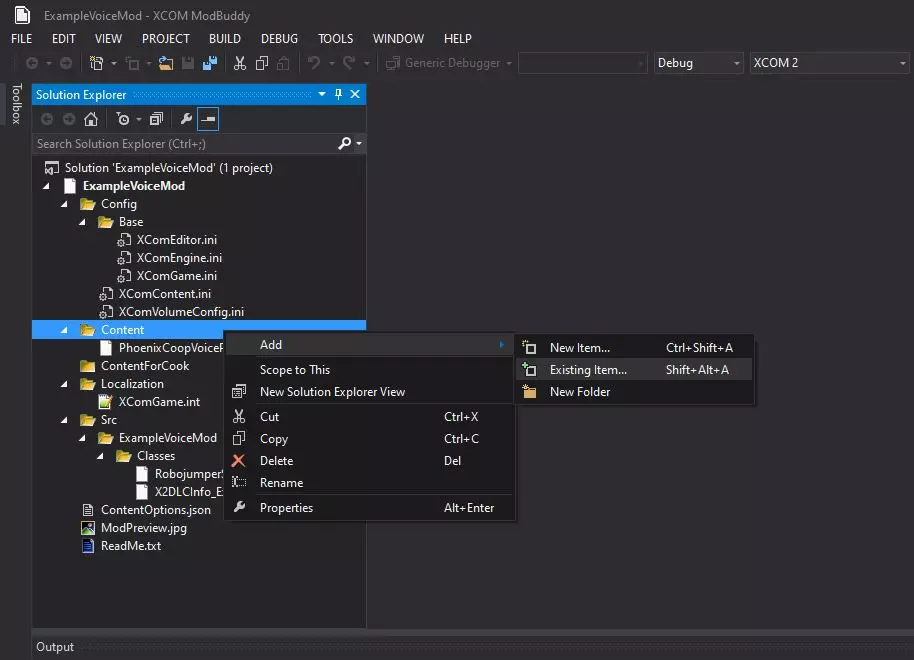Click the Home icon in Solution Explorer
Image resolution: width=914 pixels, height=660 pixels.
click(x=91, y=119)
